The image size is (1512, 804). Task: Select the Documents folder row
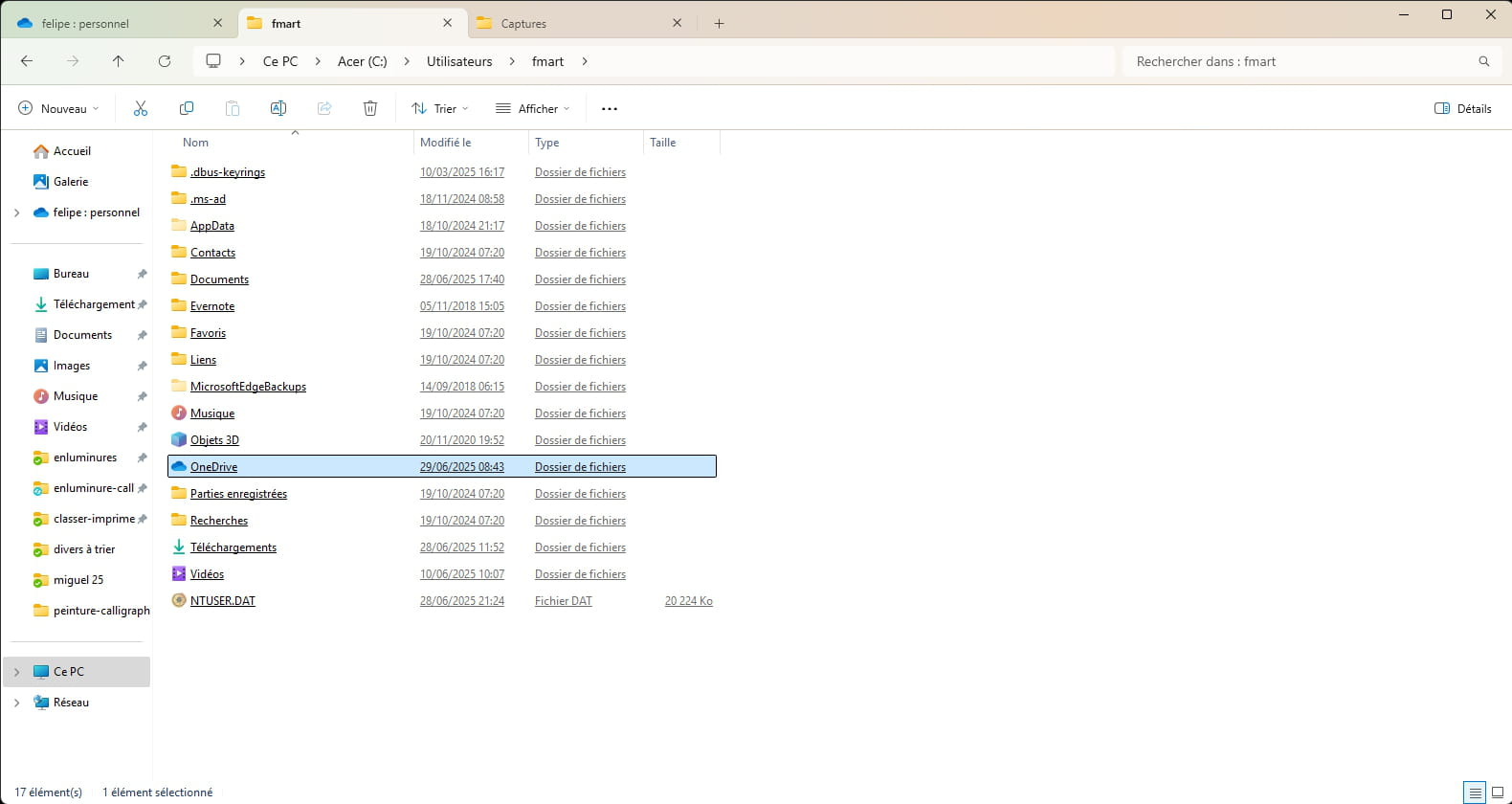[x=442, y=279]
